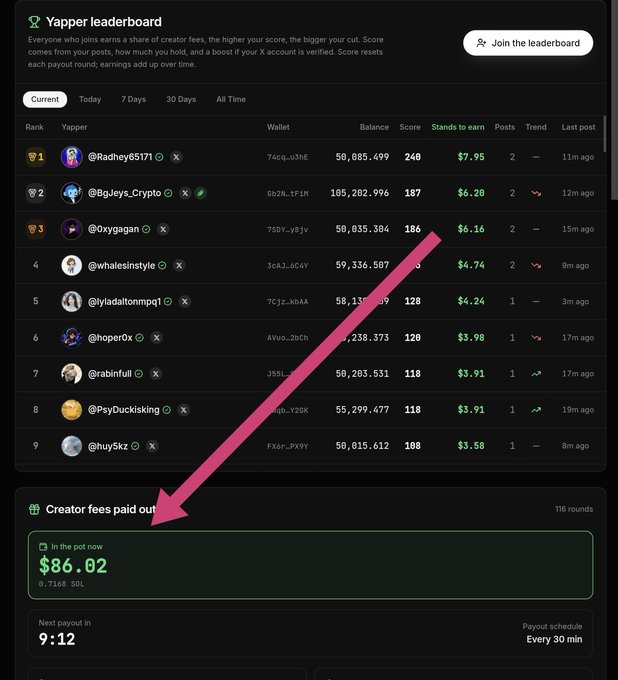Click the rank 2 trophy badge
Viewport: 618px width, 680px height.
point(36,193)
